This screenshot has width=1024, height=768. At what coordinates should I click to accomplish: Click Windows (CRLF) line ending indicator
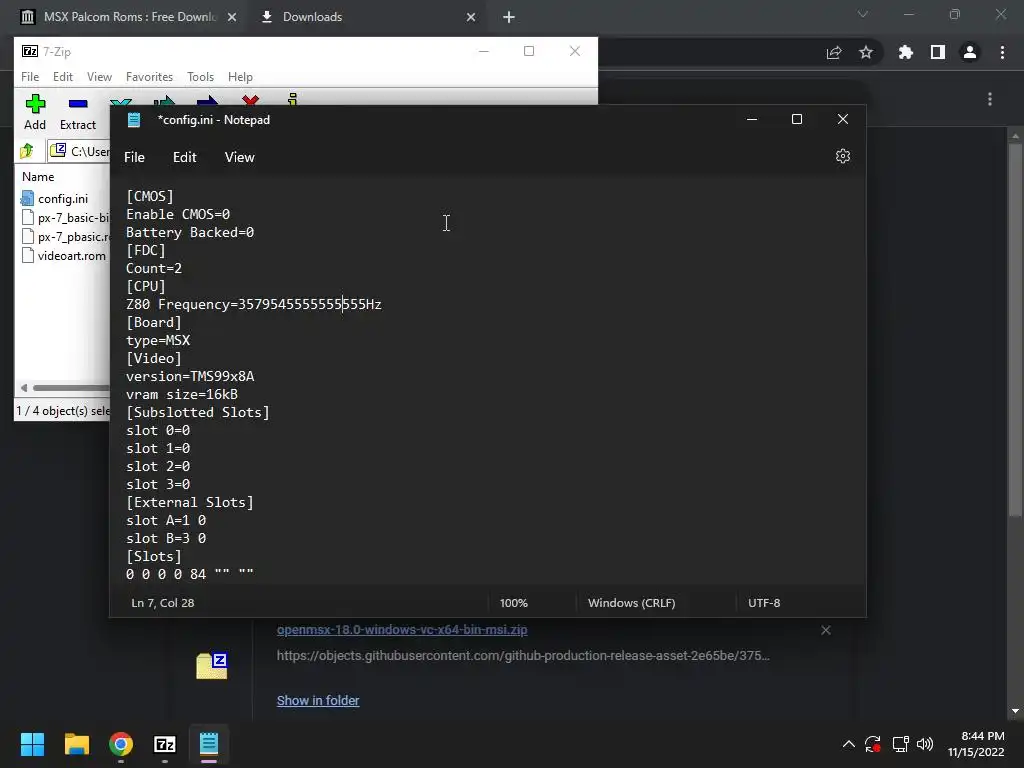632,603
